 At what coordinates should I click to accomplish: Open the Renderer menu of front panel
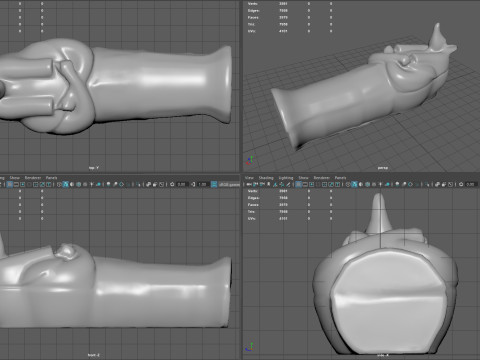tap(33, 178)
